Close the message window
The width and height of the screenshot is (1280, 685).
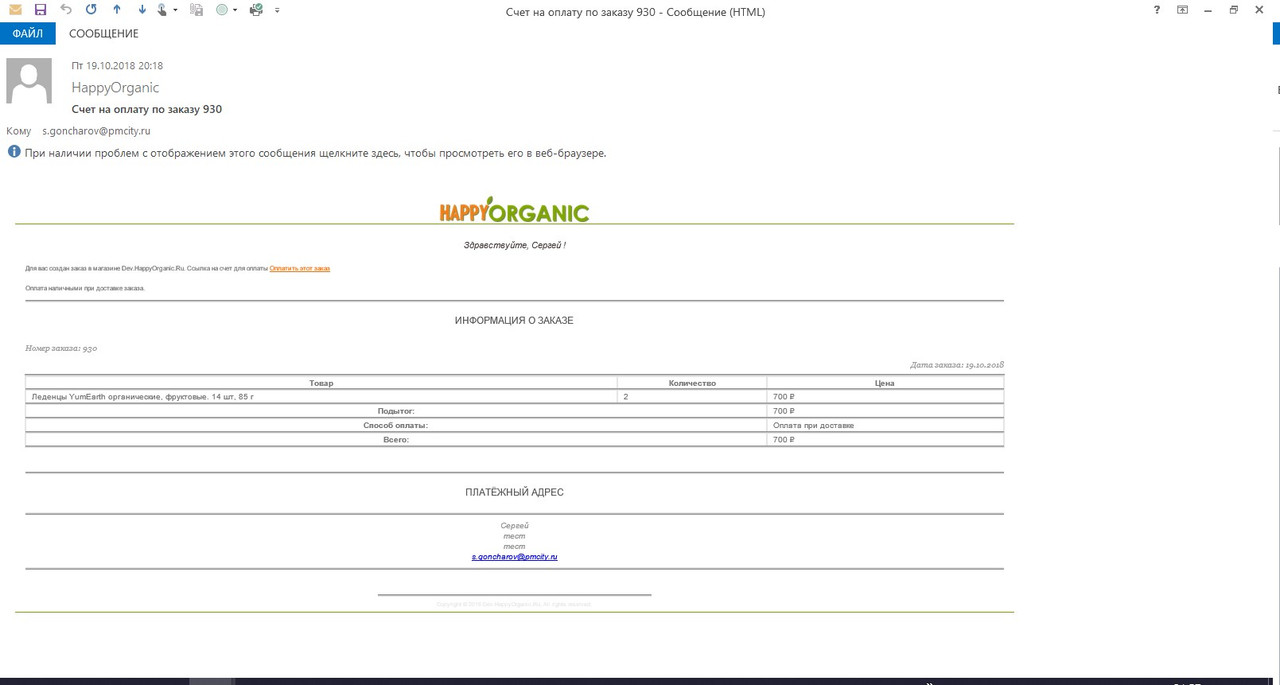(x=1260, y=10)
